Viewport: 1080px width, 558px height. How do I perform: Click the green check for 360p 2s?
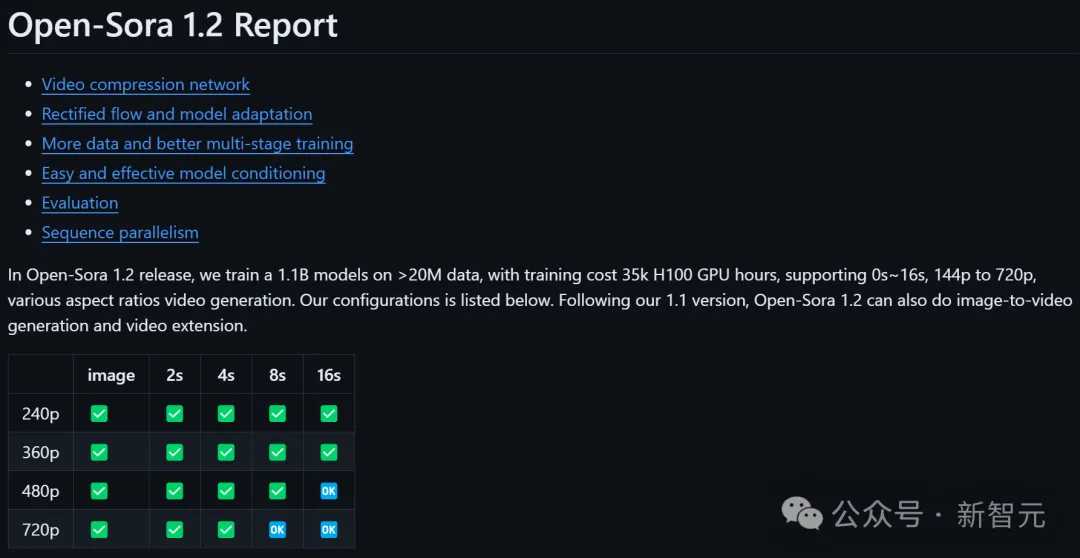point(174,453)
